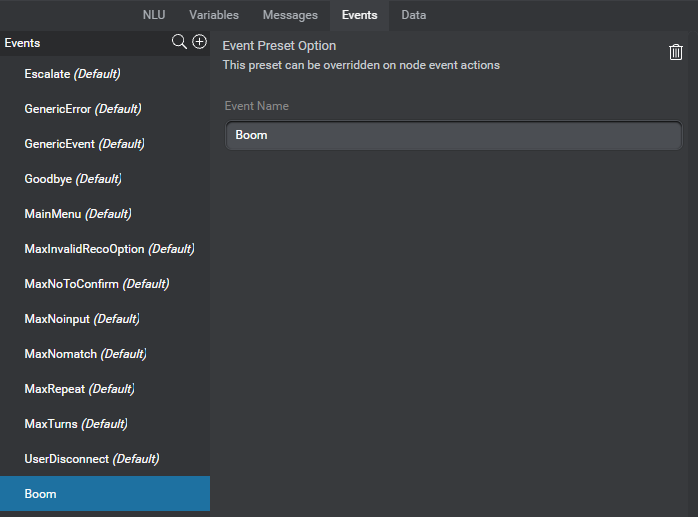Choose the GenericEvent (Default) event

coord(105,144)
